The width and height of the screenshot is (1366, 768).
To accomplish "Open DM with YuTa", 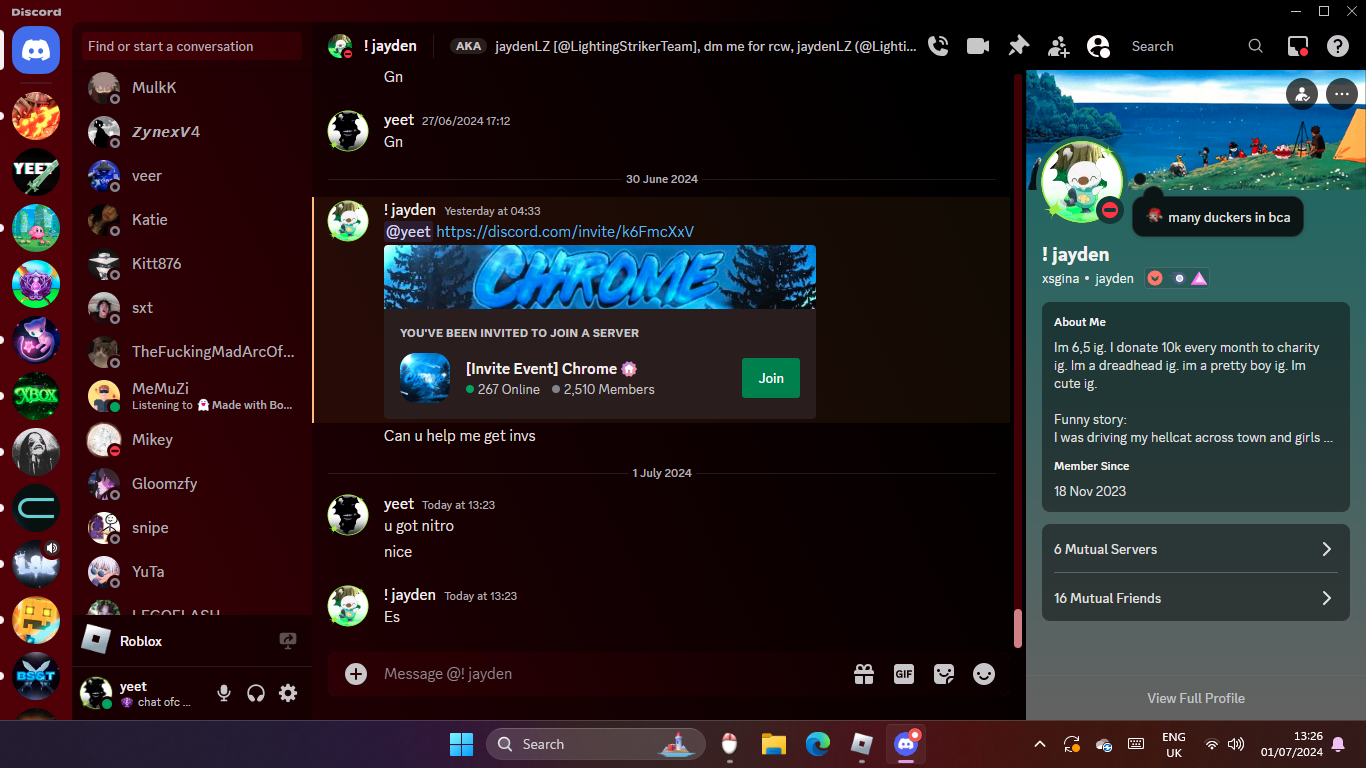I will (192, 572).
